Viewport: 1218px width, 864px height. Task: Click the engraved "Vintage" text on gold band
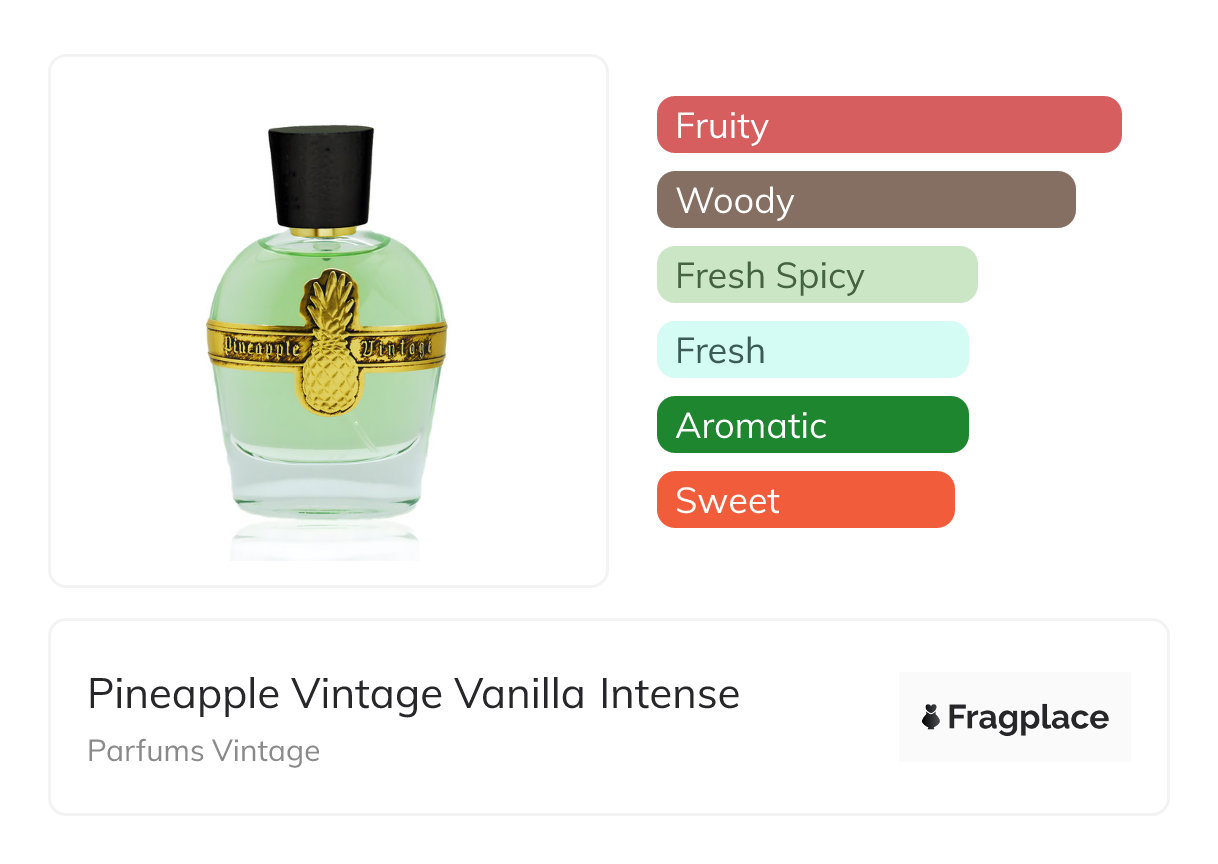(397, 346)
